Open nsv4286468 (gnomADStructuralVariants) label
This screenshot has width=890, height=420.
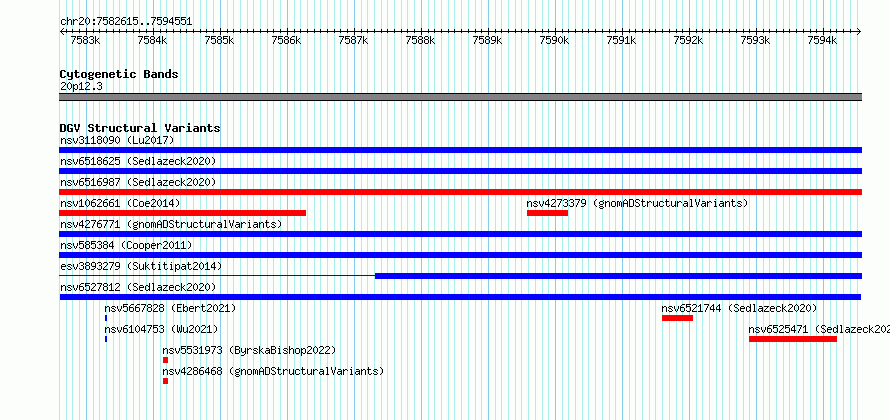pos(273,371)
